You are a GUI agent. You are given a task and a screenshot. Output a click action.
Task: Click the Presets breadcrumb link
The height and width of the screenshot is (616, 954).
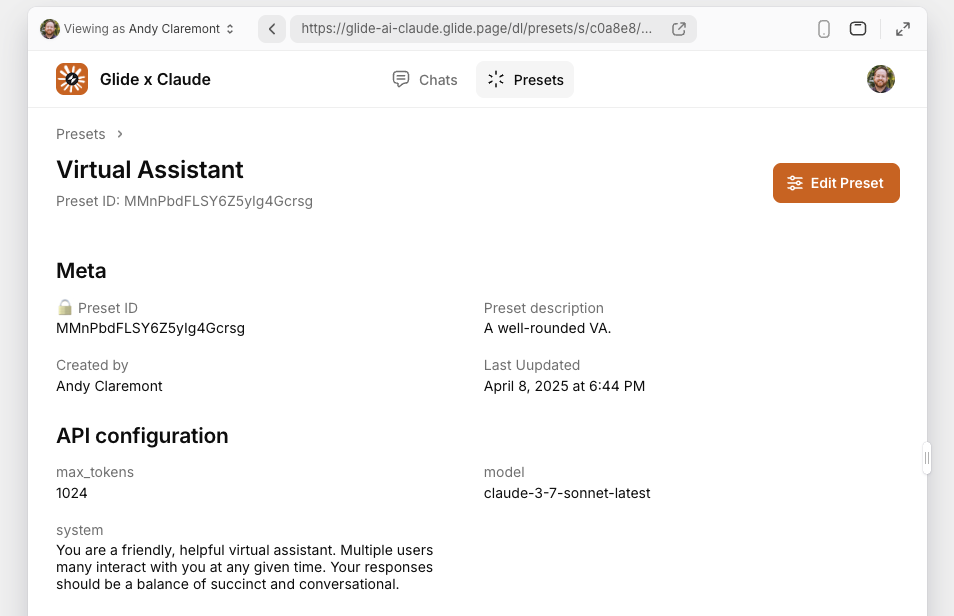point(80,134)
